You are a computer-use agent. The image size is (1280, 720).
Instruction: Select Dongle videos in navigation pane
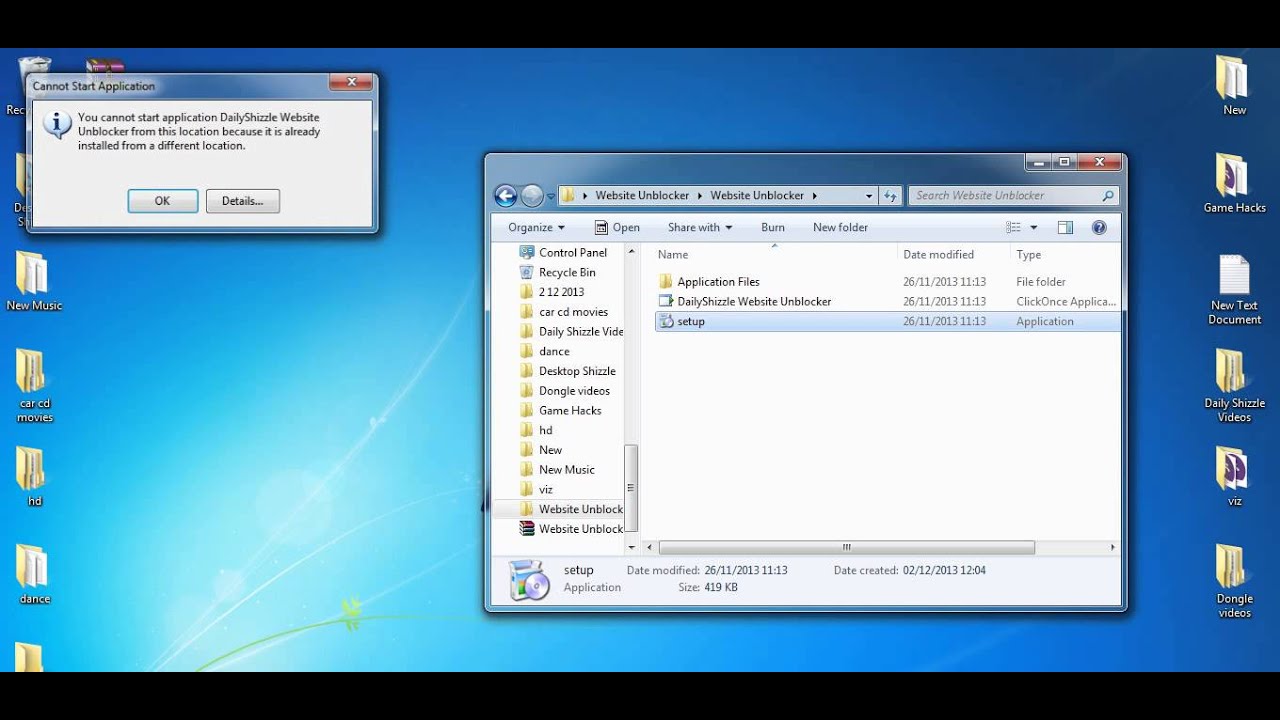573,391
